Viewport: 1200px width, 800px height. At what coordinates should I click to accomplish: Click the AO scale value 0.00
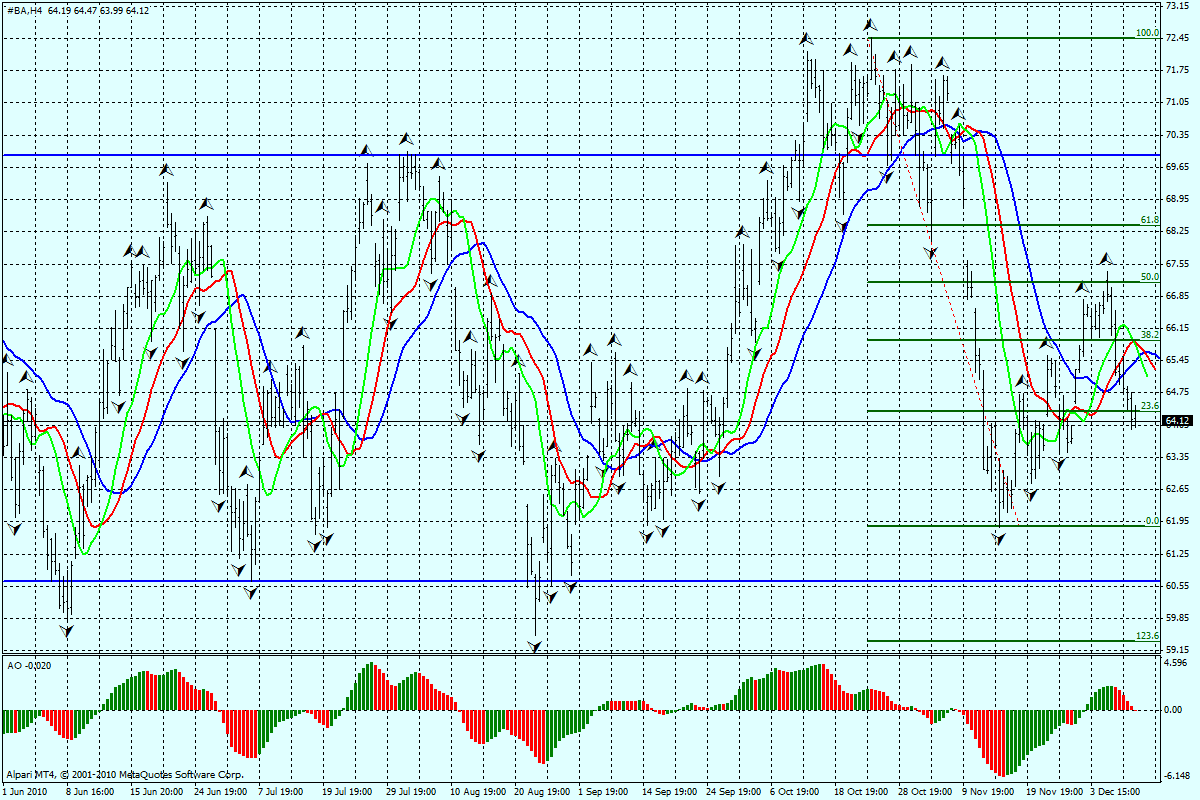pyautogui.click(x=1174, y=710)
